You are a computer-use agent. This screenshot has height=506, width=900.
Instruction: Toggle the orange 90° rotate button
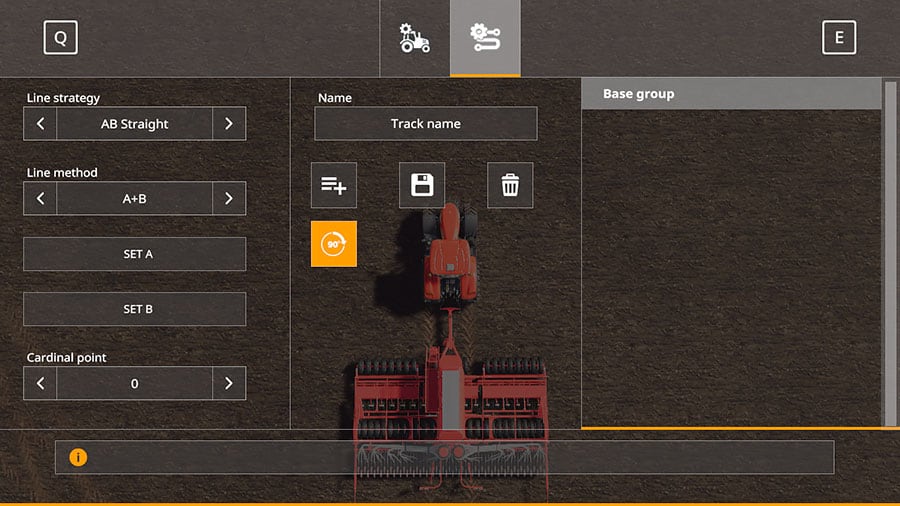tap(333, 244)
